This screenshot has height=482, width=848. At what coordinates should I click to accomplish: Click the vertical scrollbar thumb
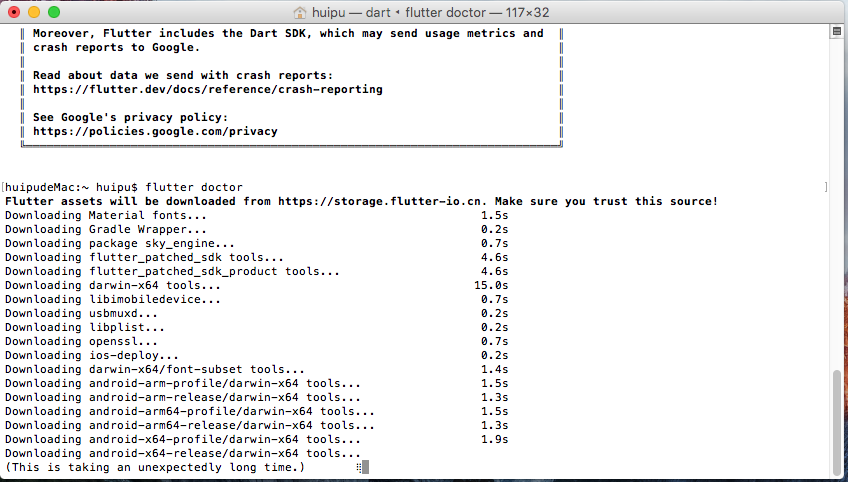tap(836, 421)
